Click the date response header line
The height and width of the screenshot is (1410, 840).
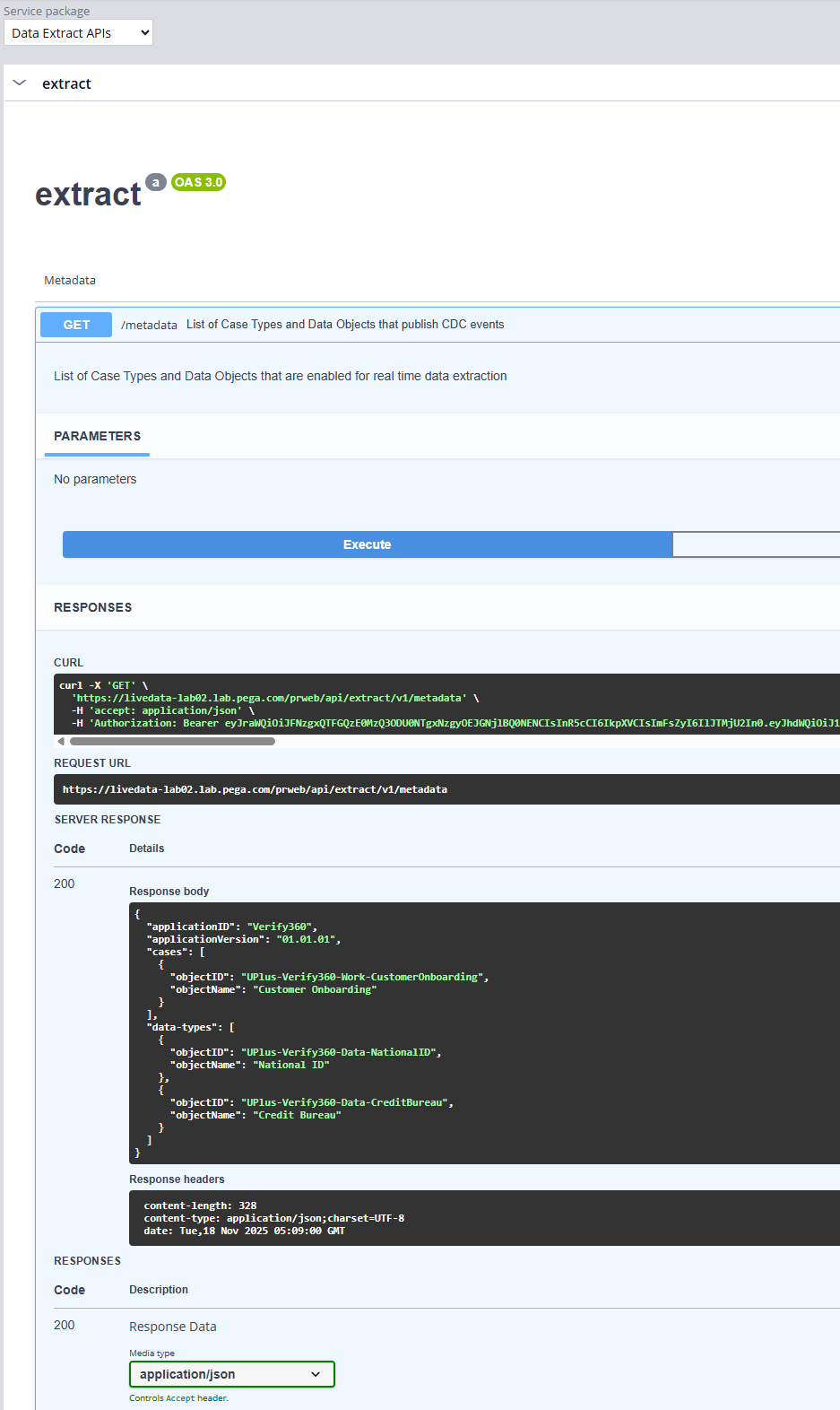(x=244, y=1231)
